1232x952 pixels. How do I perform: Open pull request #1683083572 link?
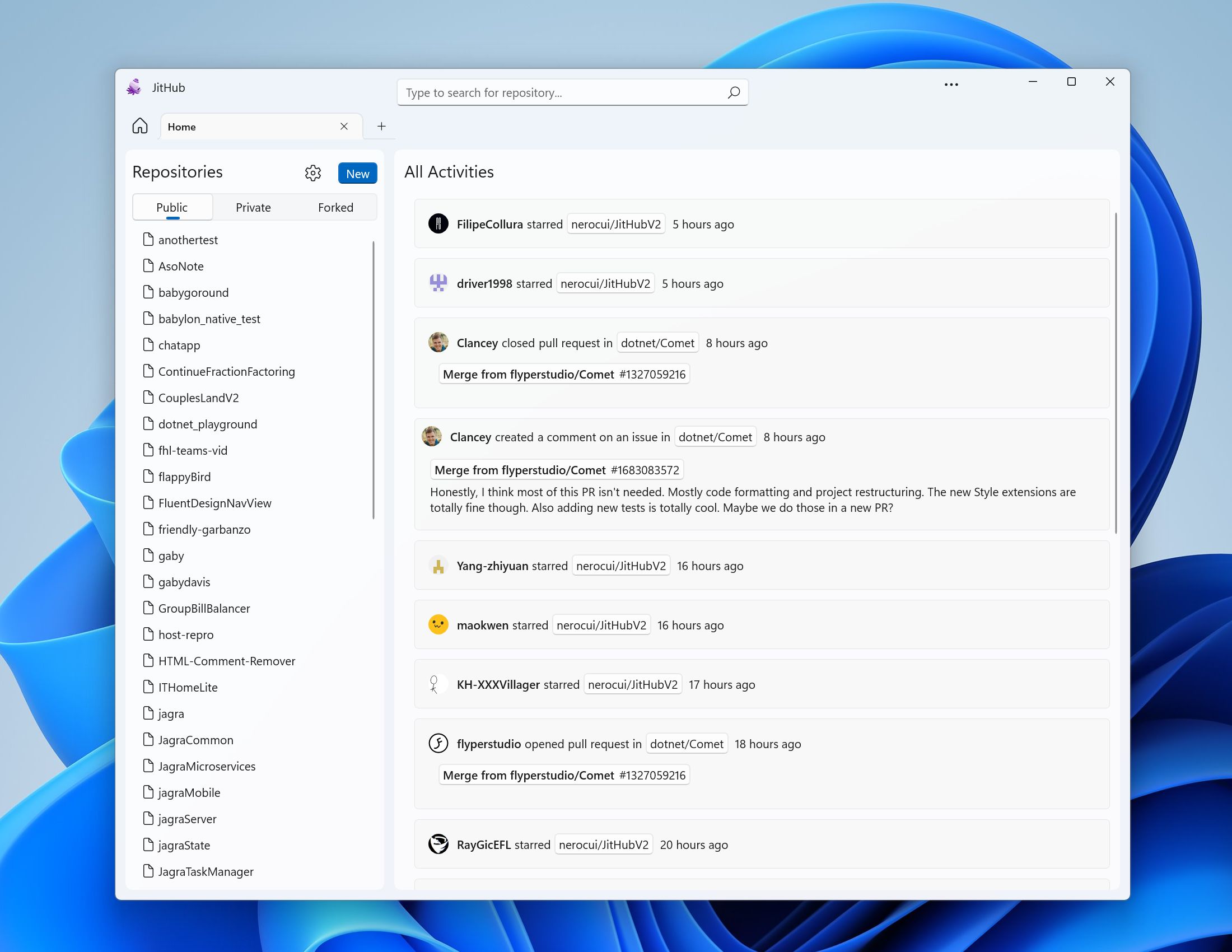pyautogui.click(x=557, y=470)
